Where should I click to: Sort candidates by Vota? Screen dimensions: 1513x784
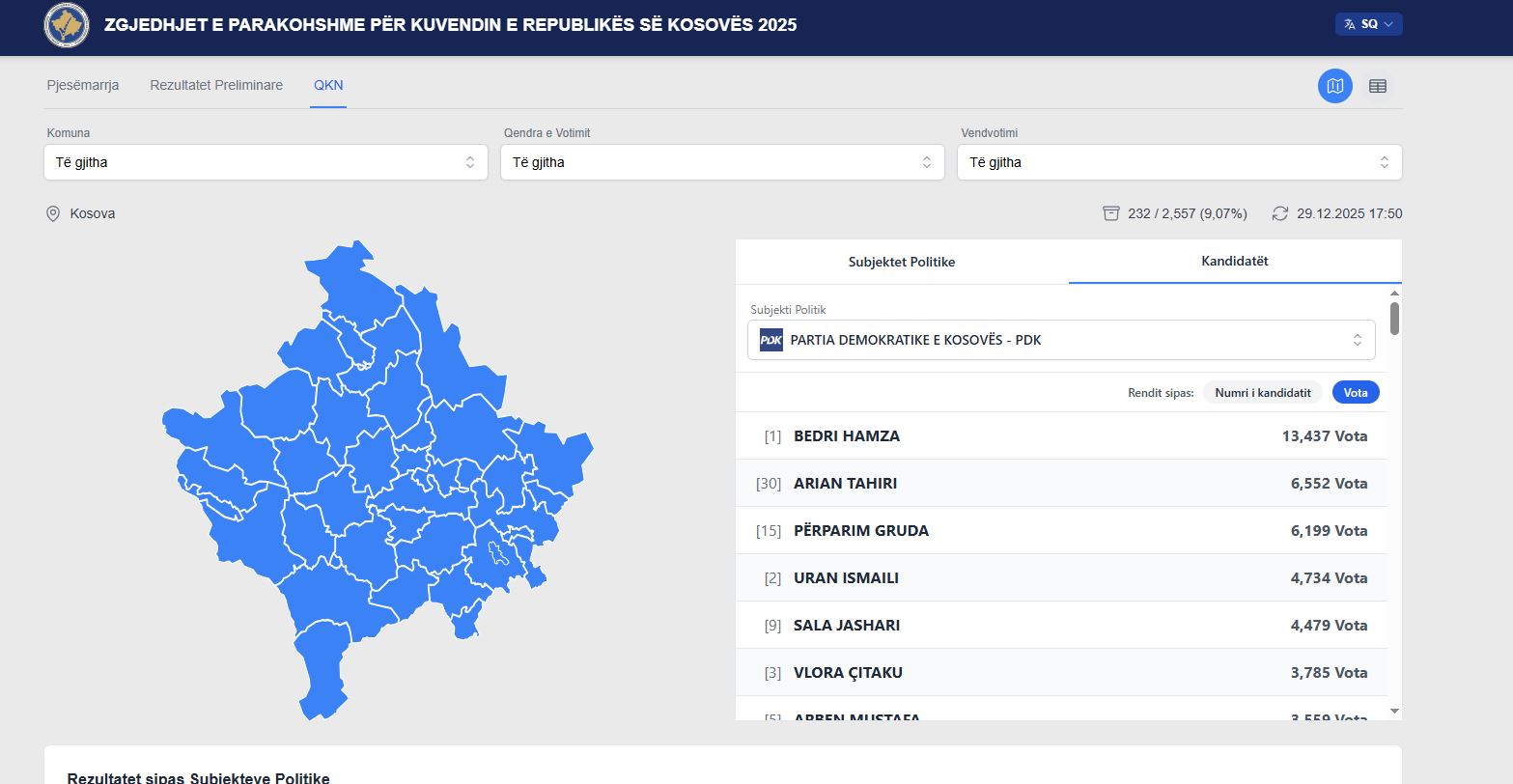[x=1356, y=392]
